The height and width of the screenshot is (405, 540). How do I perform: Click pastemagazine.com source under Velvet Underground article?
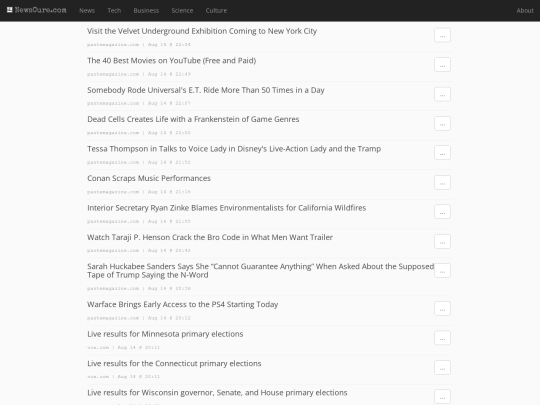coord(113,44)
